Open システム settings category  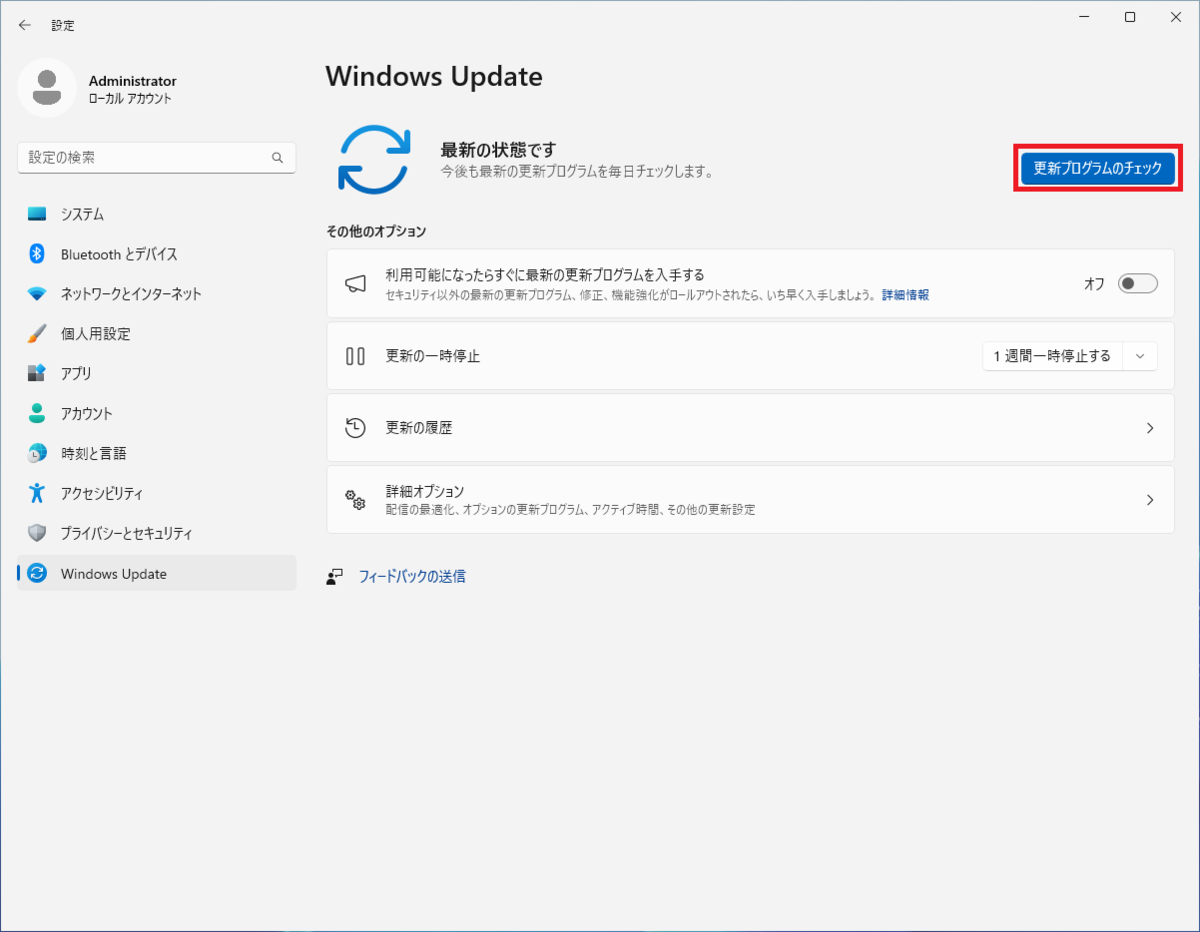pos(157,214)
